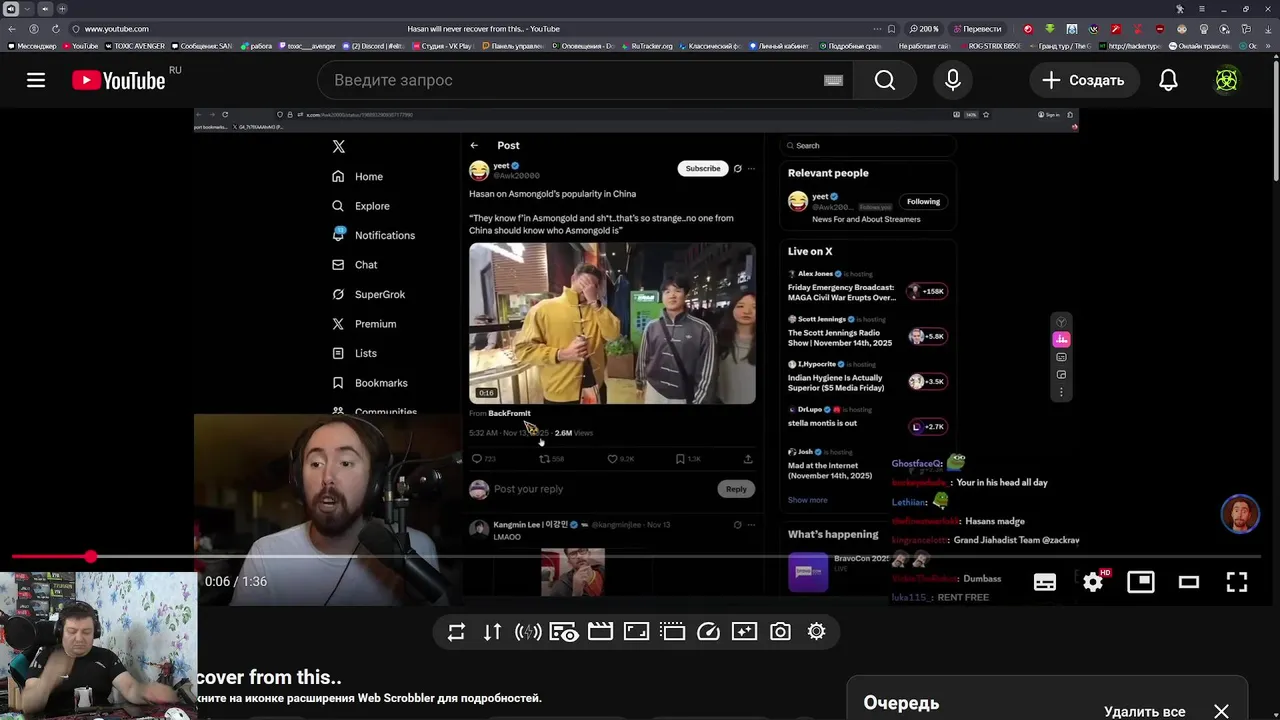Screen dimensions: 1280x720
Task: Click the eye-screen icon in enhancer toolbar
Action: click(x=564, y=632)
